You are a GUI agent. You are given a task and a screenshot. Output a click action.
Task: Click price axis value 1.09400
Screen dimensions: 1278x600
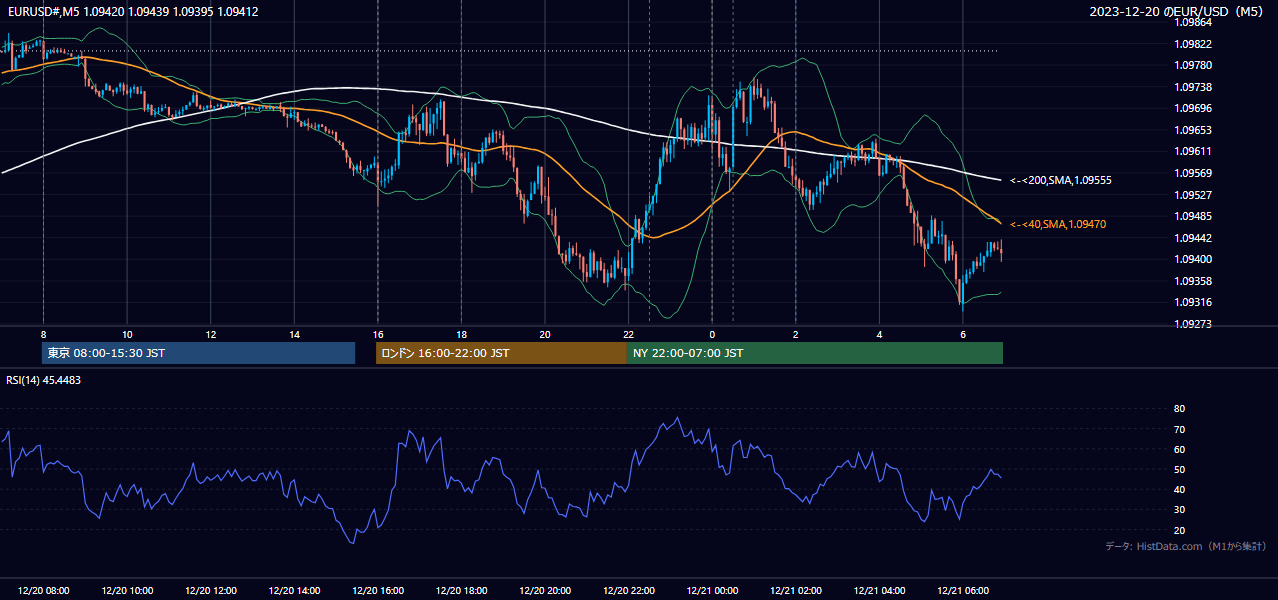pyautogui.click(x=1192, y=260)
